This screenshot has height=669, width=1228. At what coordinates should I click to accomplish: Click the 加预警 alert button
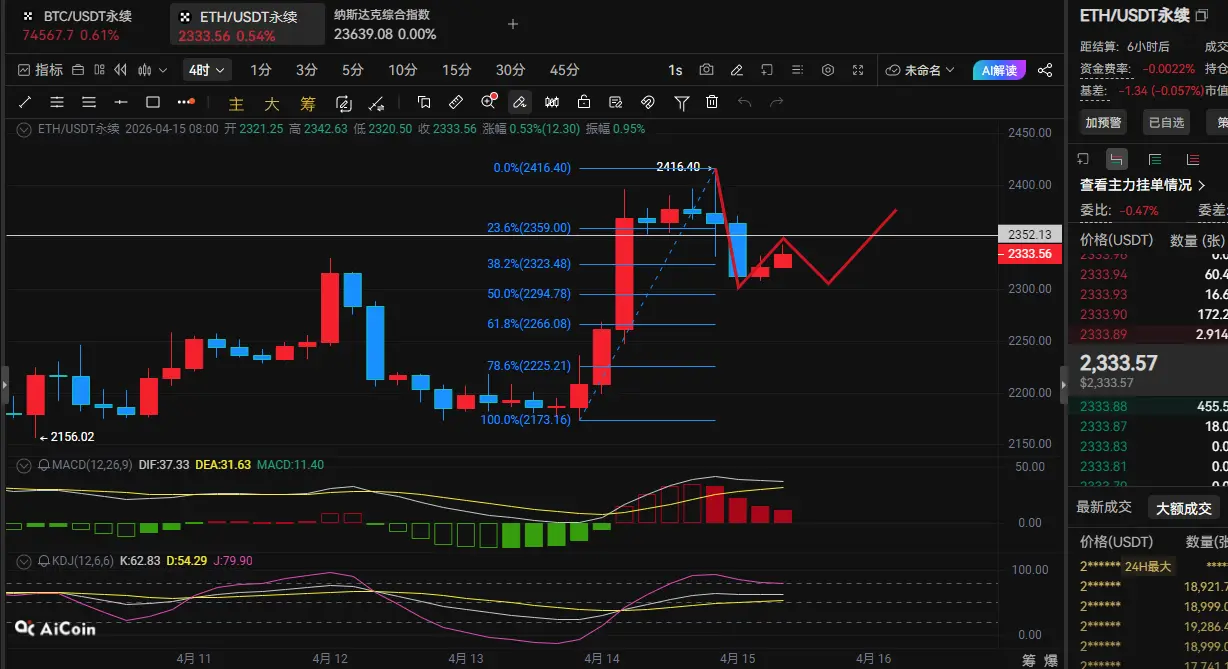[x=1103, y=122]
